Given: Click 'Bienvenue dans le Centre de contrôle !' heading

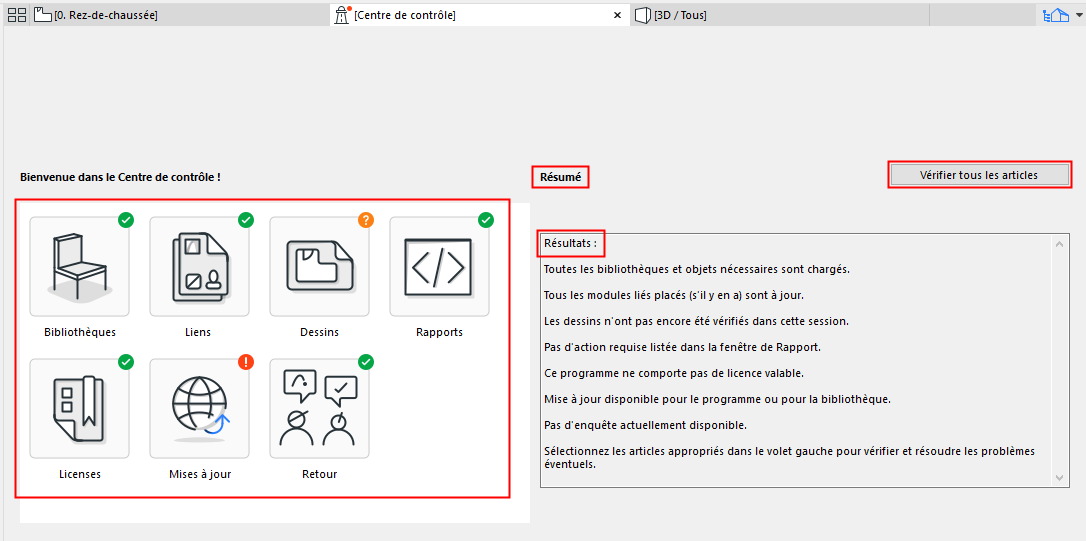Looking at the screenshot, I should 121,177.
